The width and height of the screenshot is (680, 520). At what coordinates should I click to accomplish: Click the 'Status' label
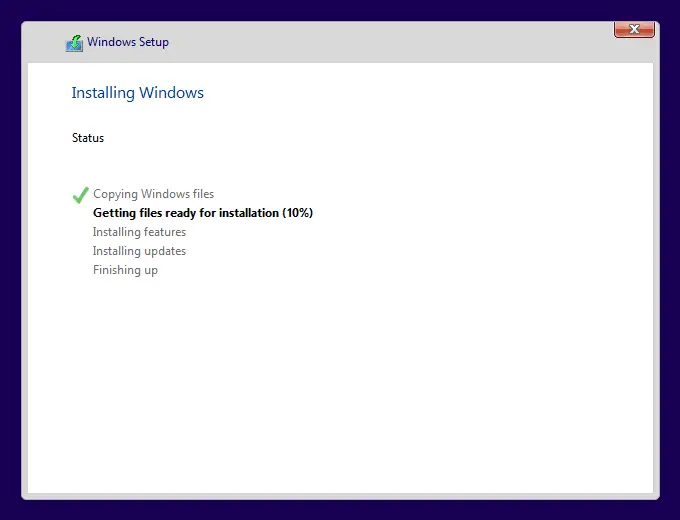click(x=88, y=138)
